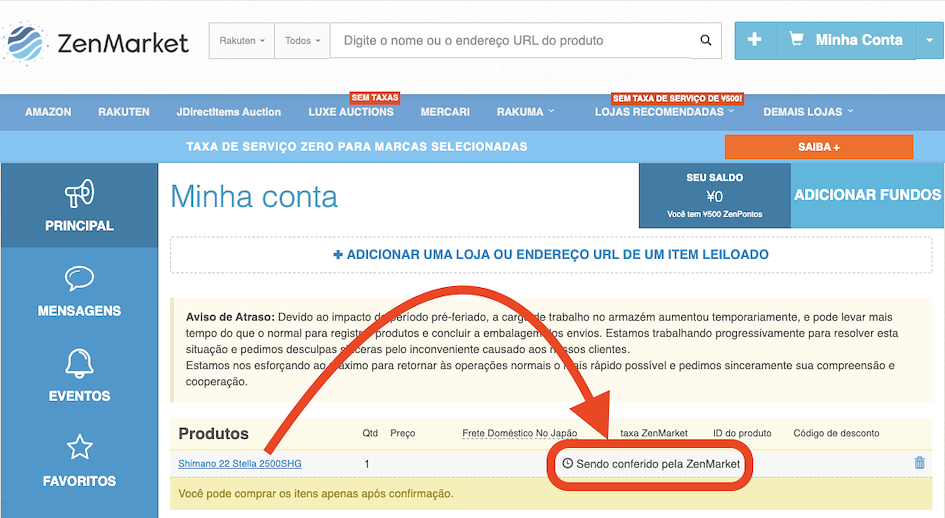
Task: Open Eventos bell icon
Action: point(80,363)
